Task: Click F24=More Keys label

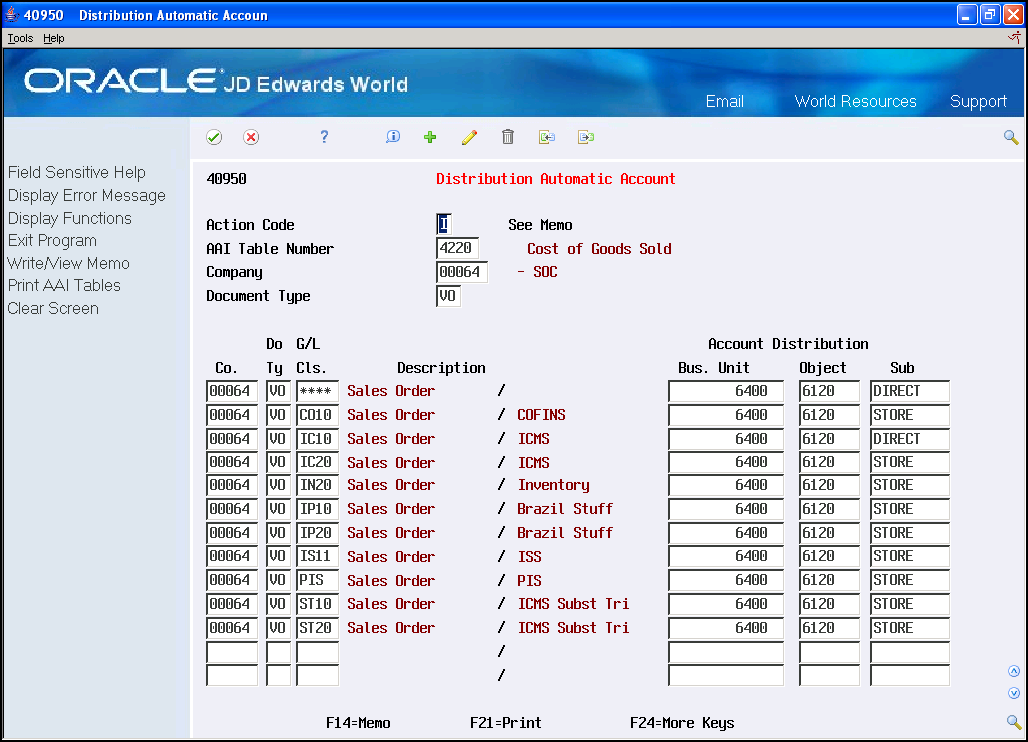Action: (682, 723)
